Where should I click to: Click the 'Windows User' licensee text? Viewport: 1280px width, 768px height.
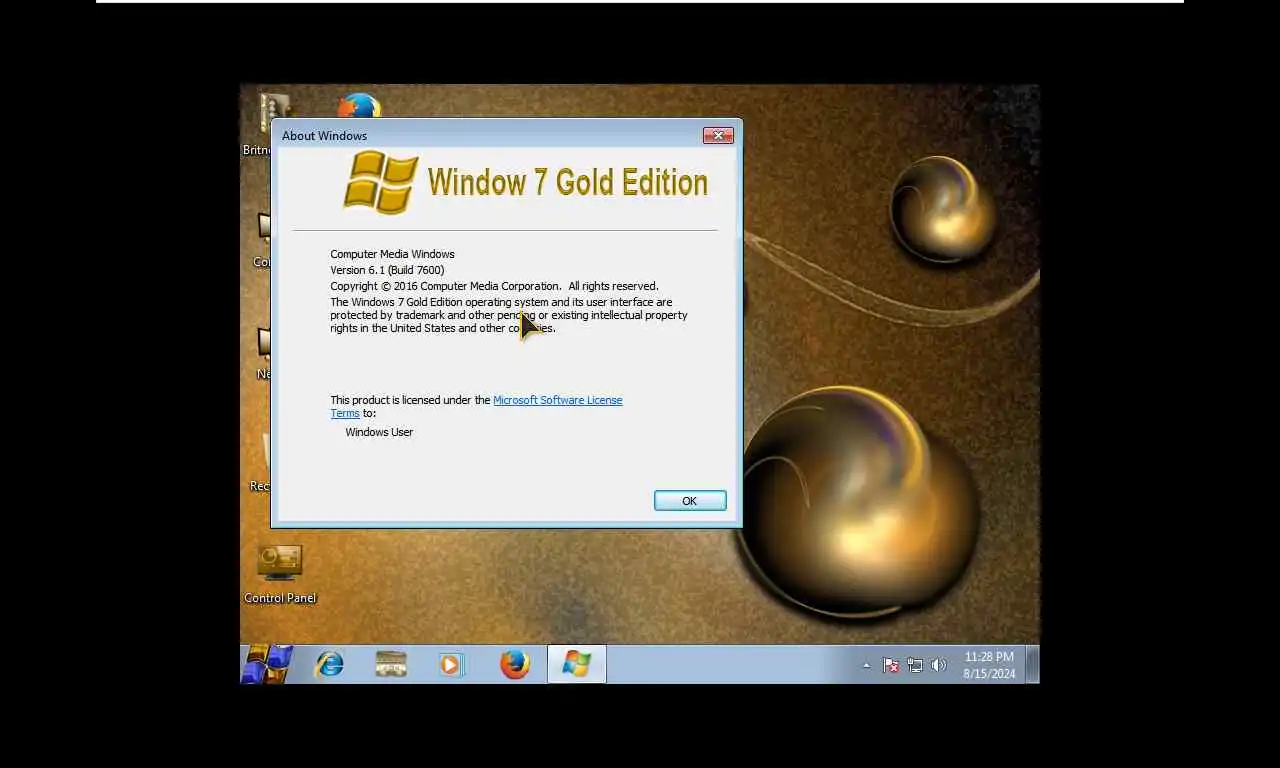[379, 432]
